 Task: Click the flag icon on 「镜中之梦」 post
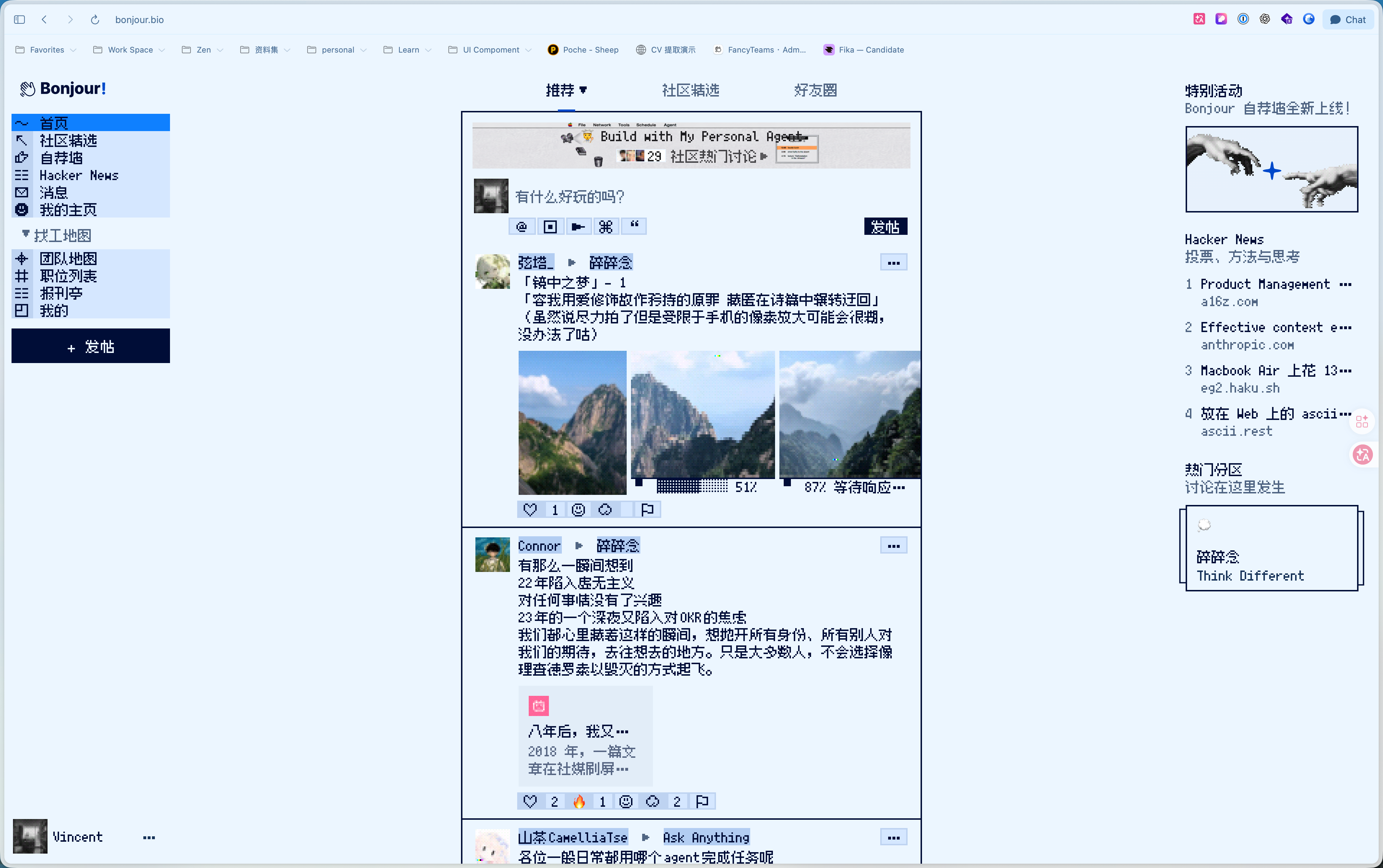[648, 510]
